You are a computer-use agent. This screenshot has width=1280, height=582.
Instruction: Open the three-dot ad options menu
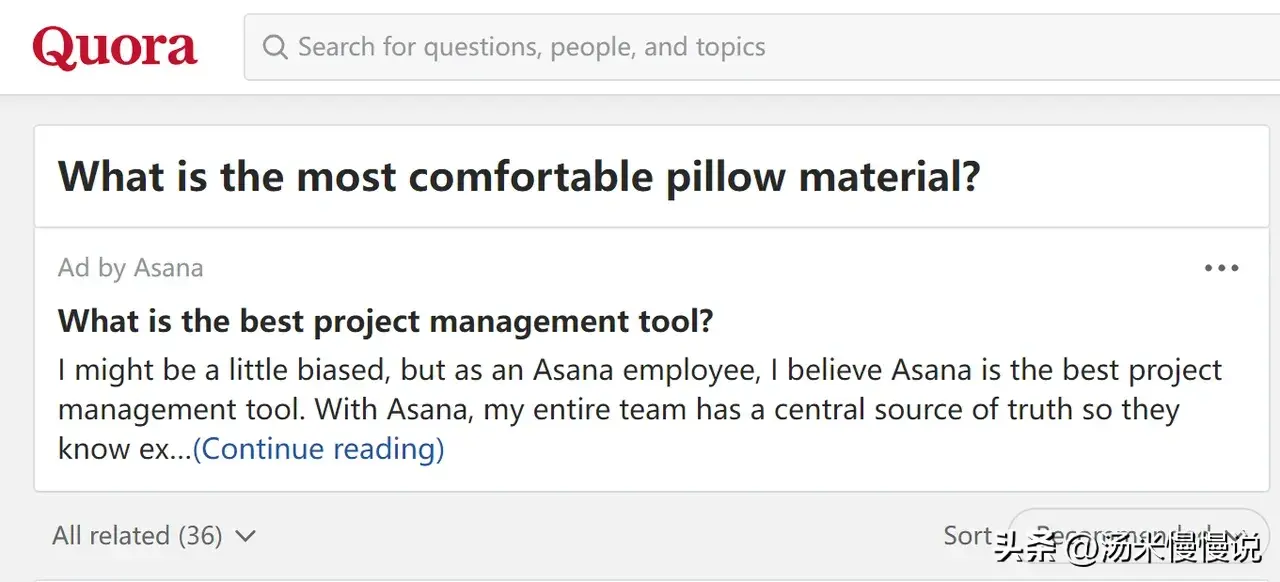click(x=1221, y=268)
